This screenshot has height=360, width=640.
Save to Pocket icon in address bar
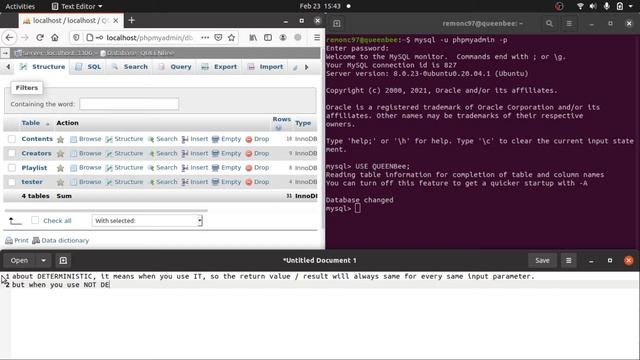218,38
